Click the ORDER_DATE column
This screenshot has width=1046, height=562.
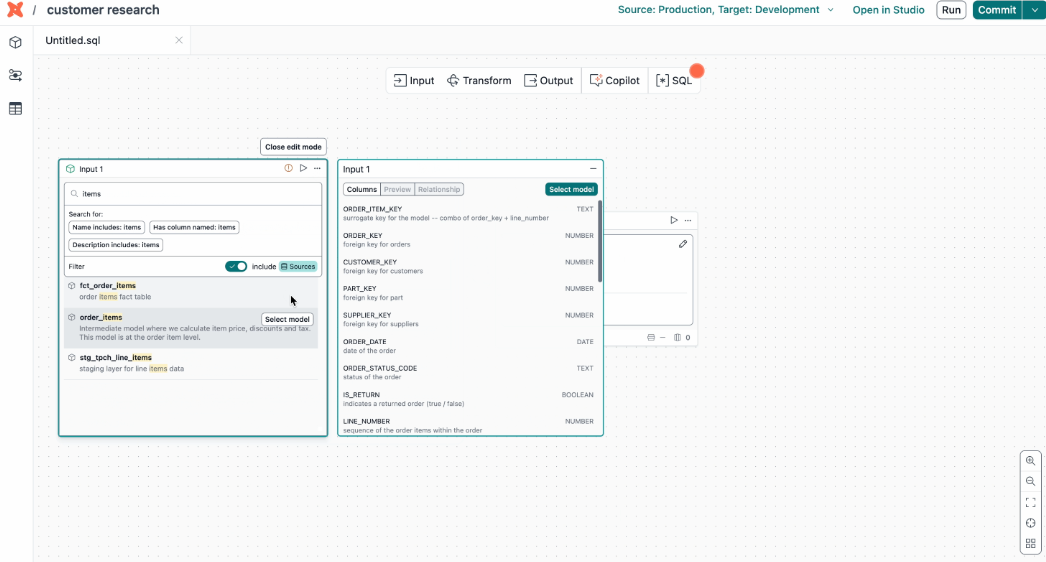(468, 346)
